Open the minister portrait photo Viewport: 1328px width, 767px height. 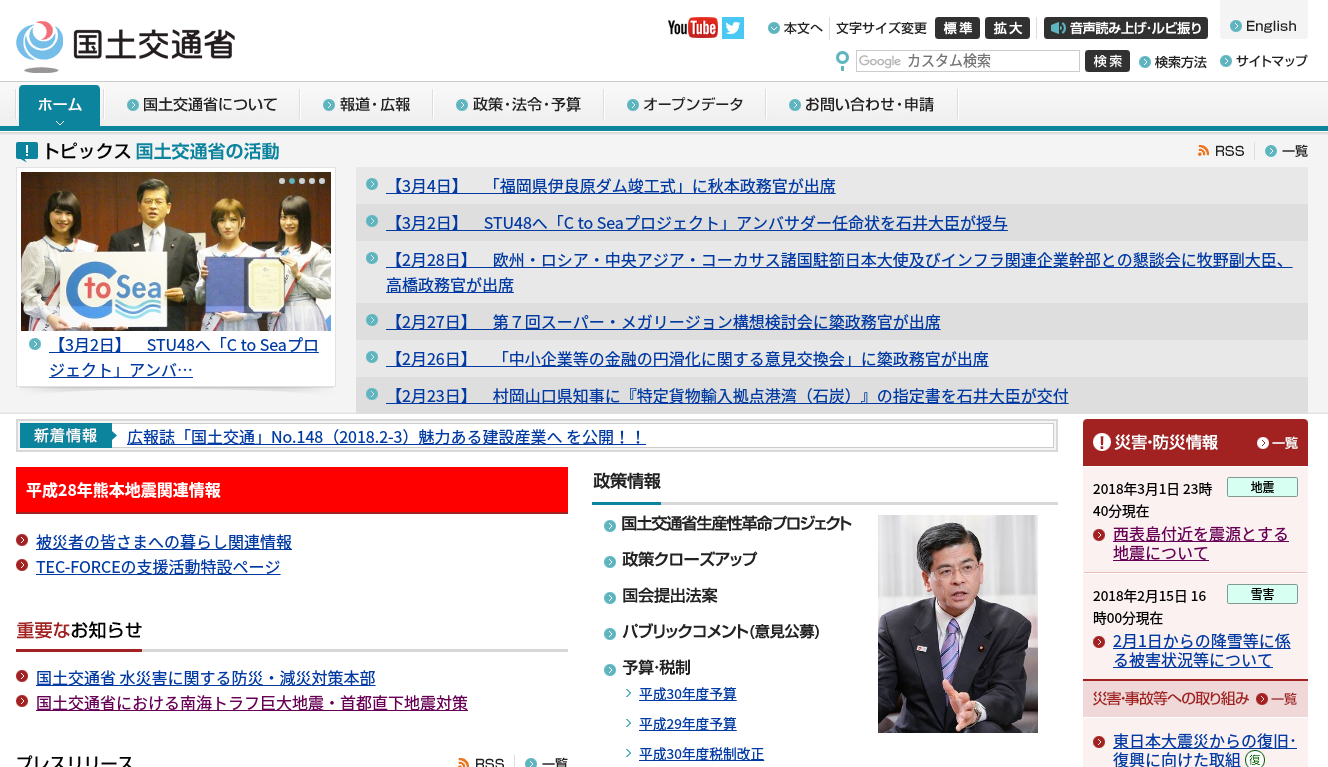[958, 624]
